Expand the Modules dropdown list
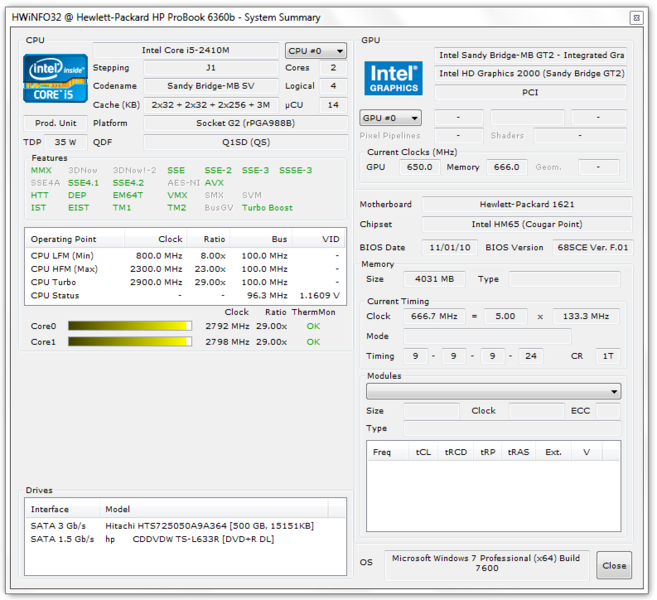 point(493,391)
